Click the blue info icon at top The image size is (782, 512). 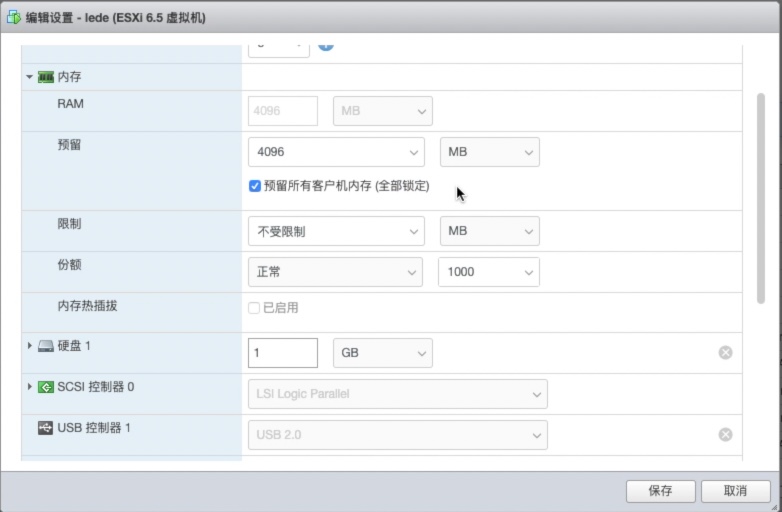325,45
